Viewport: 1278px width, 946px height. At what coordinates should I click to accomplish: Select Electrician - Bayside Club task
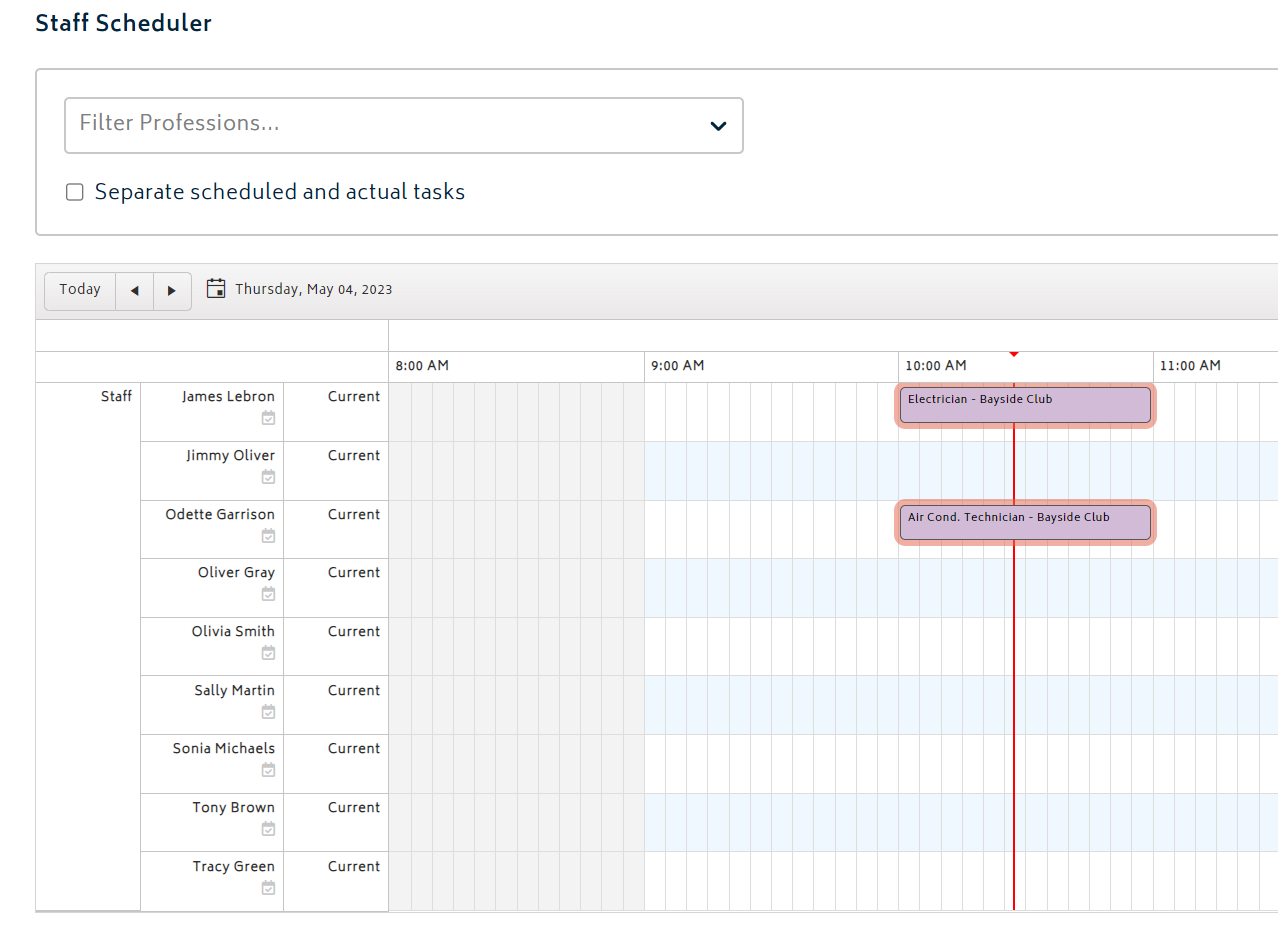pyautogui.click(x=1025, y=405)
